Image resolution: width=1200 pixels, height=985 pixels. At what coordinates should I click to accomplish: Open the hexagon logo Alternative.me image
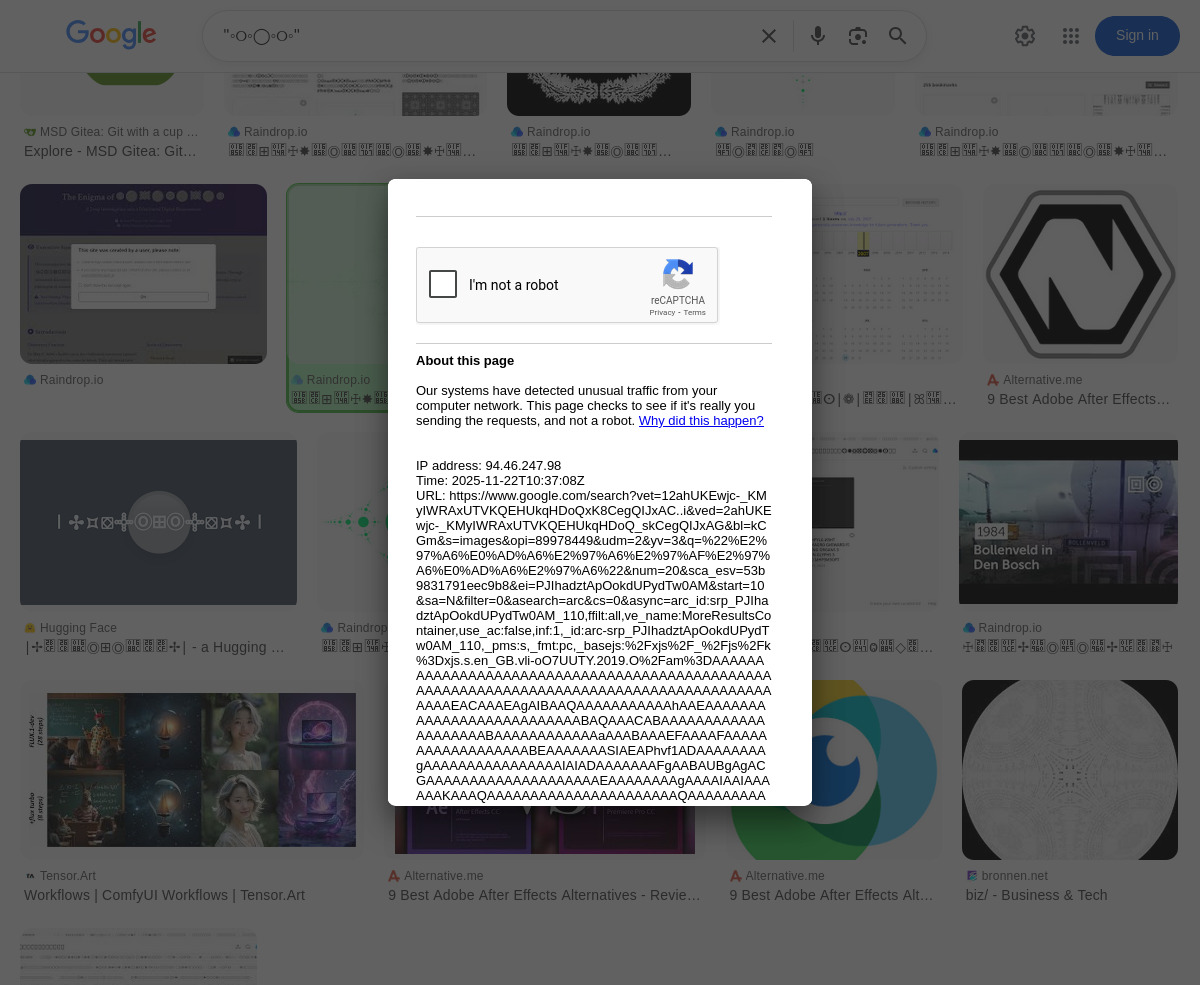[x=1080, y=274]
